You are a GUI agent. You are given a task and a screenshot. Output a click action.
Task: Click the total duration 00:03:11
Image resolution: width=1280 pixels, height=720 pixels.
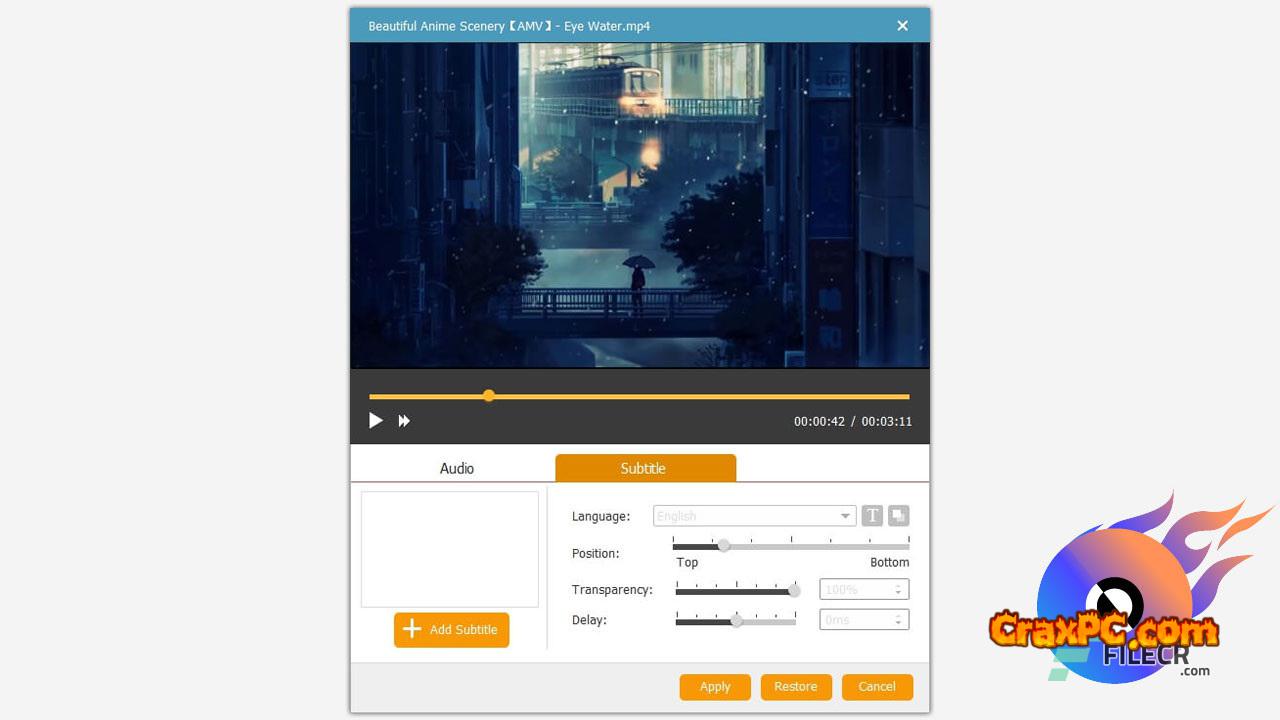click(x=887, y=422)
